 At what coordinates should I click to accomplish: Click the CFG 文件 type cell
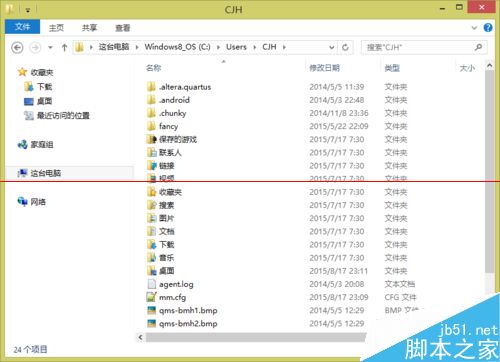click(x=400, y=297)
